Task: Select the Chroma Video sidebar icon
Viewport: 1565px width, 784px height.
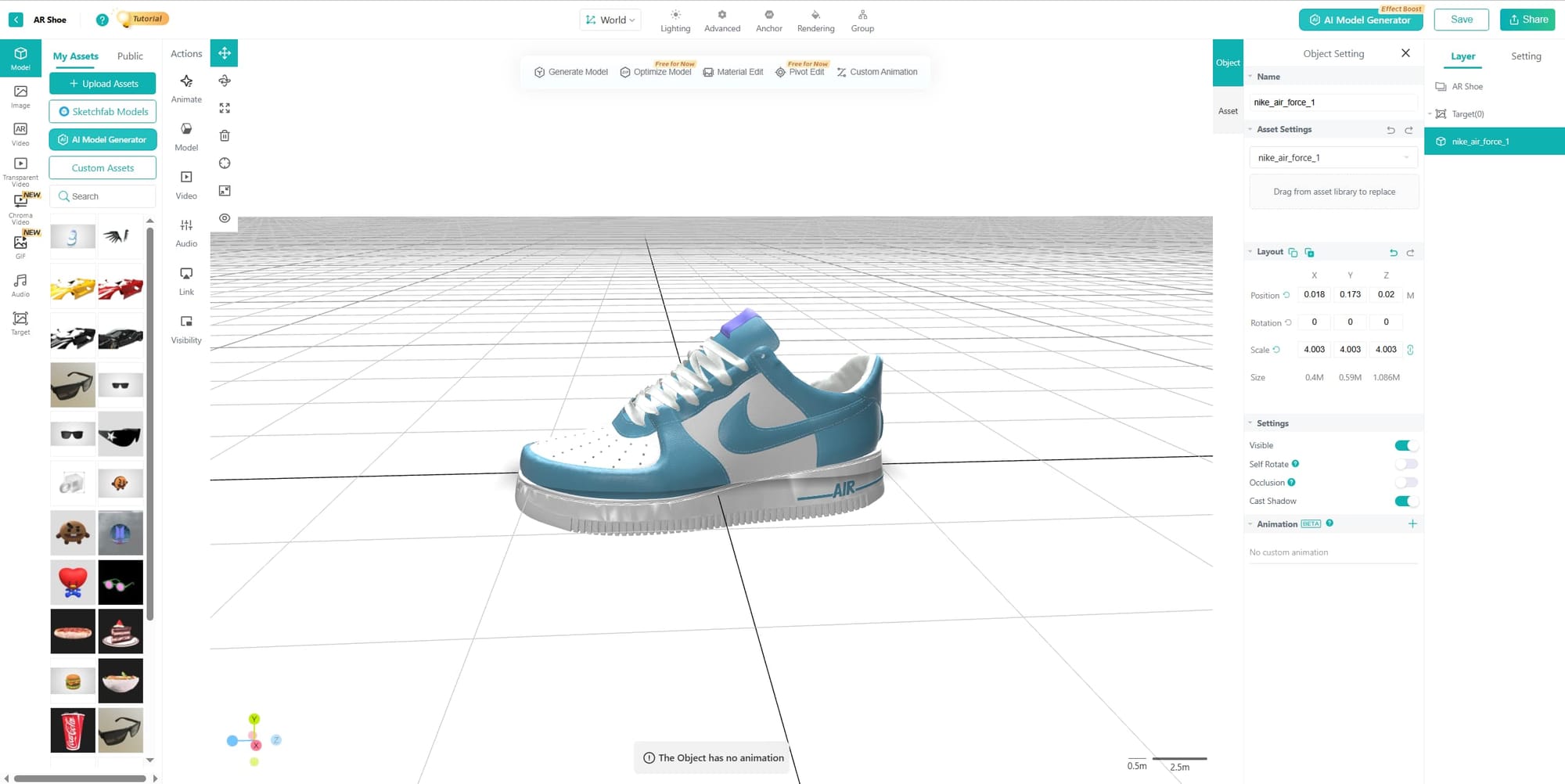Action: (20, 209)
